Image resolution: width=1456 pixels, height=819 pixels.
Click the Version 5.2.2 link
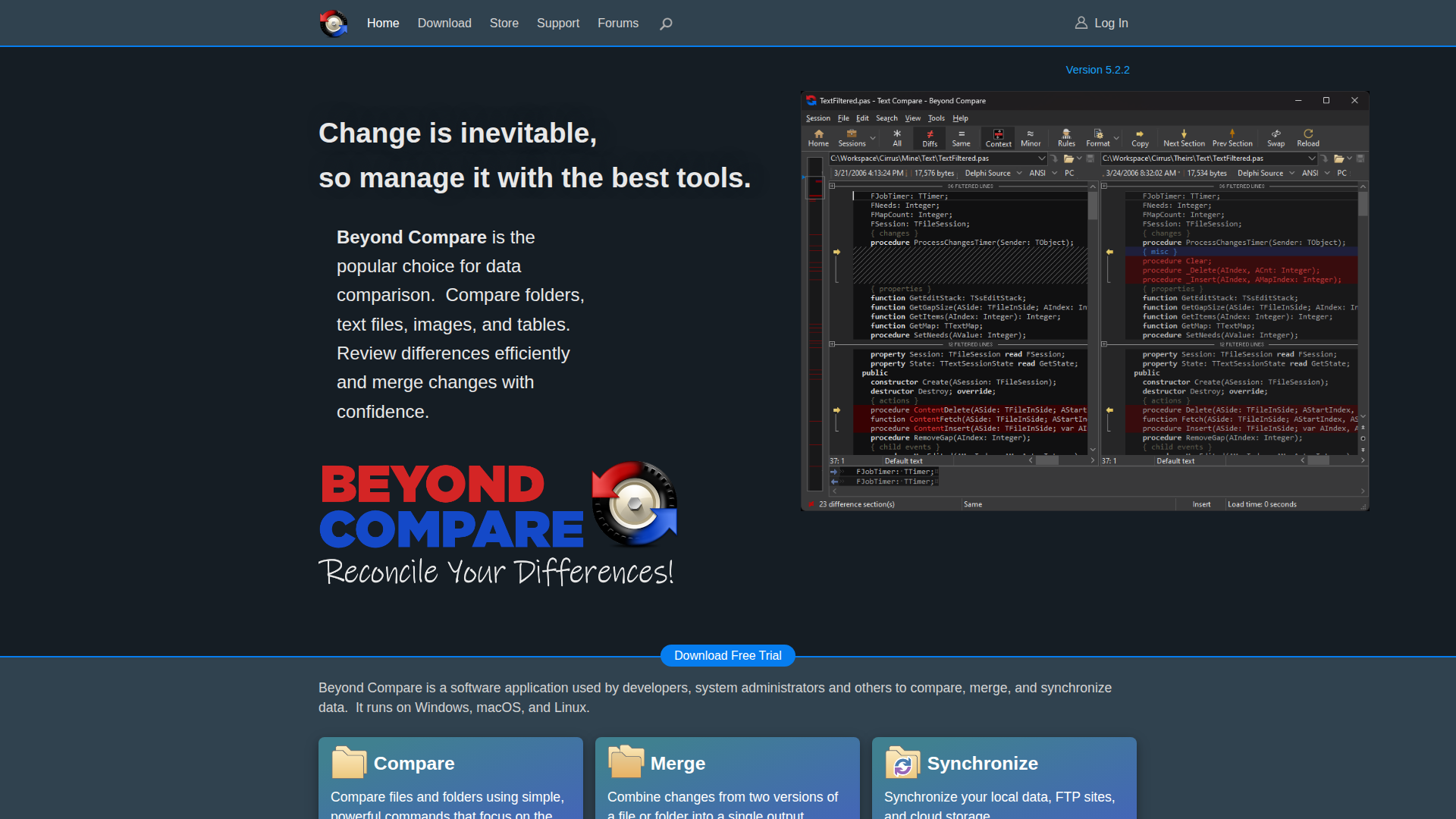click(1097, 70)
